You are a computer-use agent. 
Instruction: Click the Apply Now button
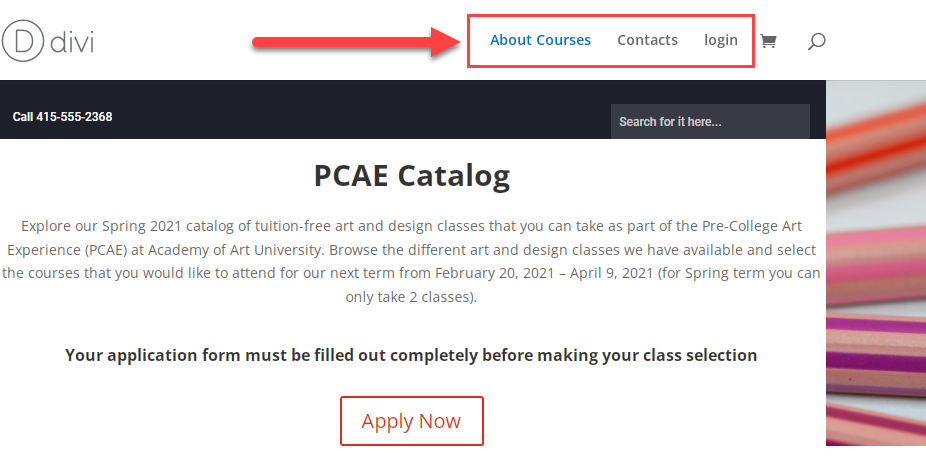(412, 421)
